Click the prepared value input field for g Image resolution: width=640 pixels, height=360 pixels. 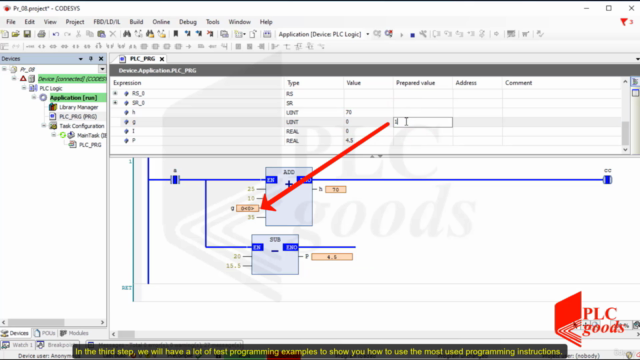(x=423, y=122)
